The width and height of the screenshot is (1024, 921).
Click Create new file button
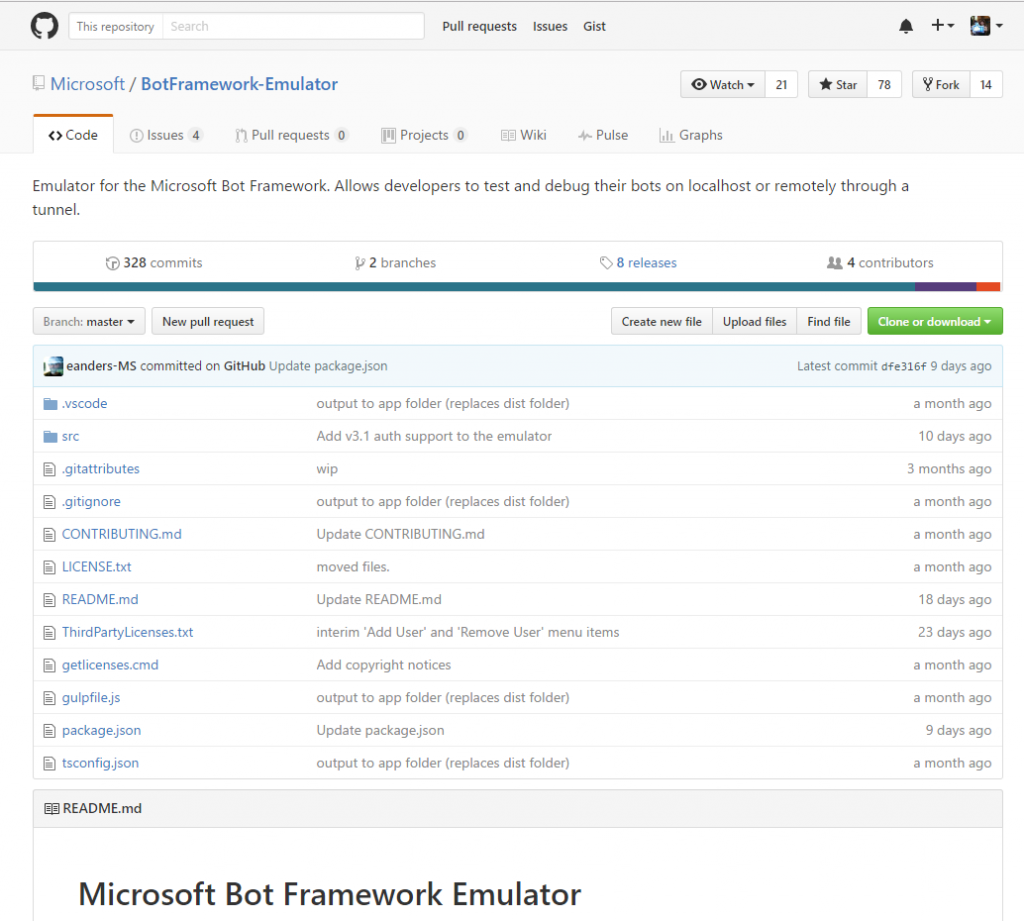coord(662,321)
